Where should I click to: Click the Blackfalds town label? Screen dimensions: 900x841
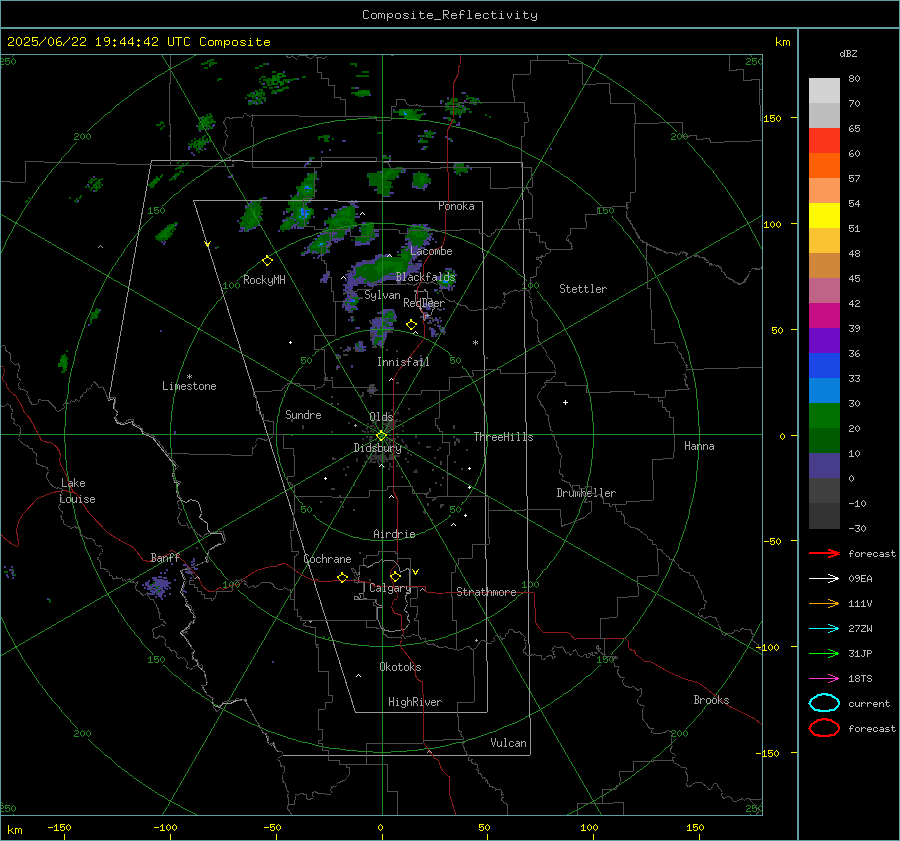[425, 277]
